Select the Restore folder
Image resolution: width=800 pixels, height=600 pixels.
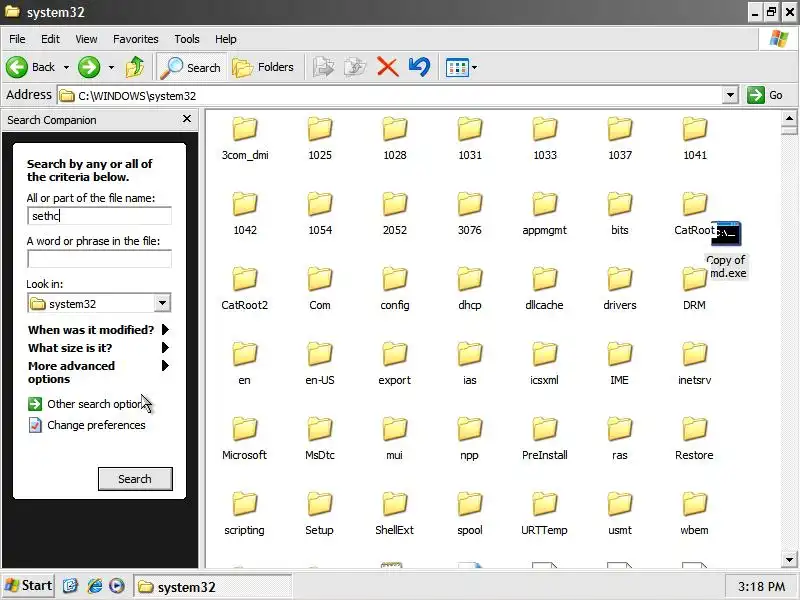click(x=694, y=439)
